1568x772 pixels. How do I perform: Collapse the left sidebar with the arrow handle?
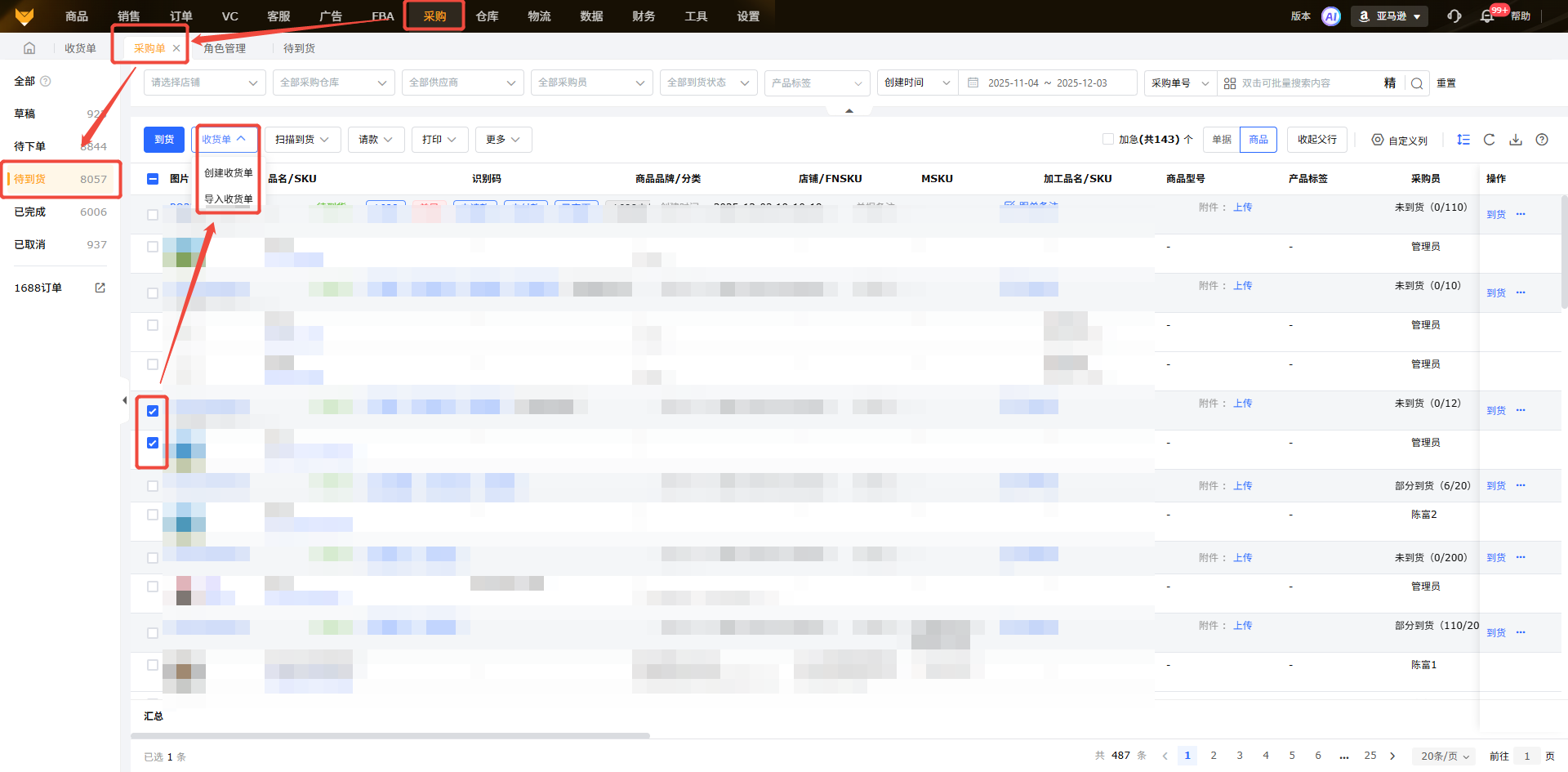[124, 400]
